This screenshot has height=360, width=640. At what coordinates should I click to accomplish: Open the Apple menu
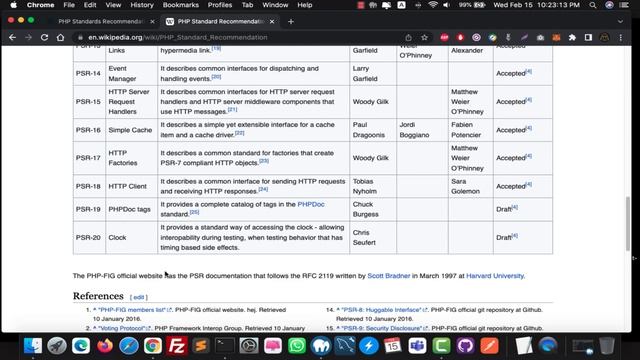[x=13, y=5]
